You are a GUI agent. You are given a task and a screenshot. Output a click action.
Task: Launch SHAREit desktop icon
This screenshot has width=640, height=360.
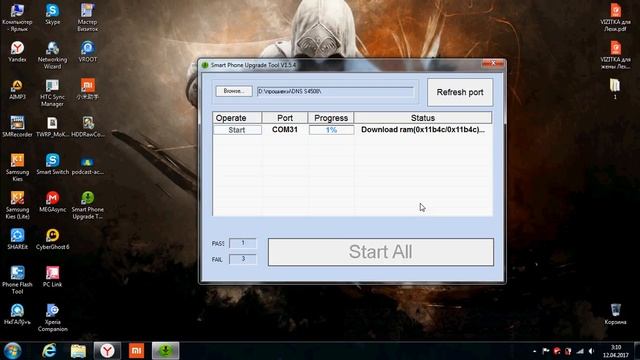tap(17, 239)
